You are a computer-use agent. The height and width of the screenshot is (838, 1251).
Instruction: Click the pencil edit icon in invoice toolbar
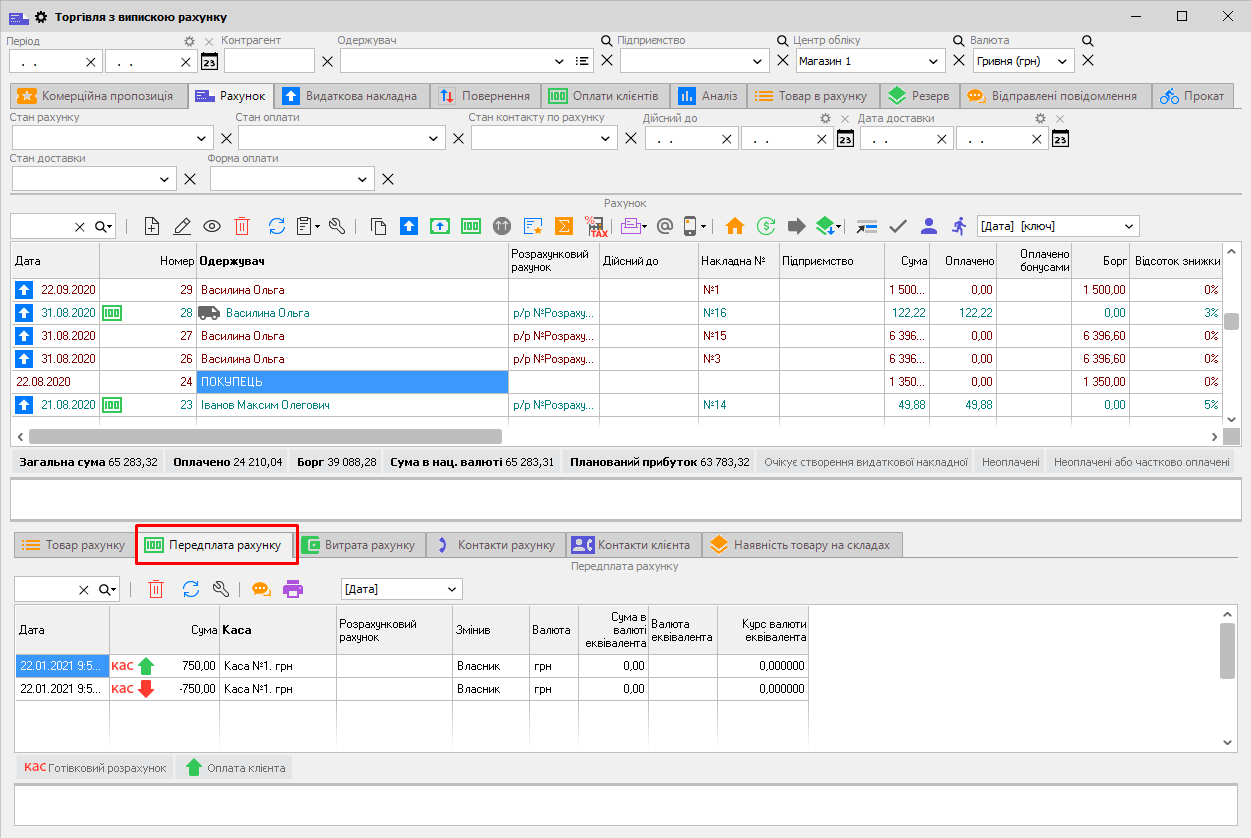182,226
